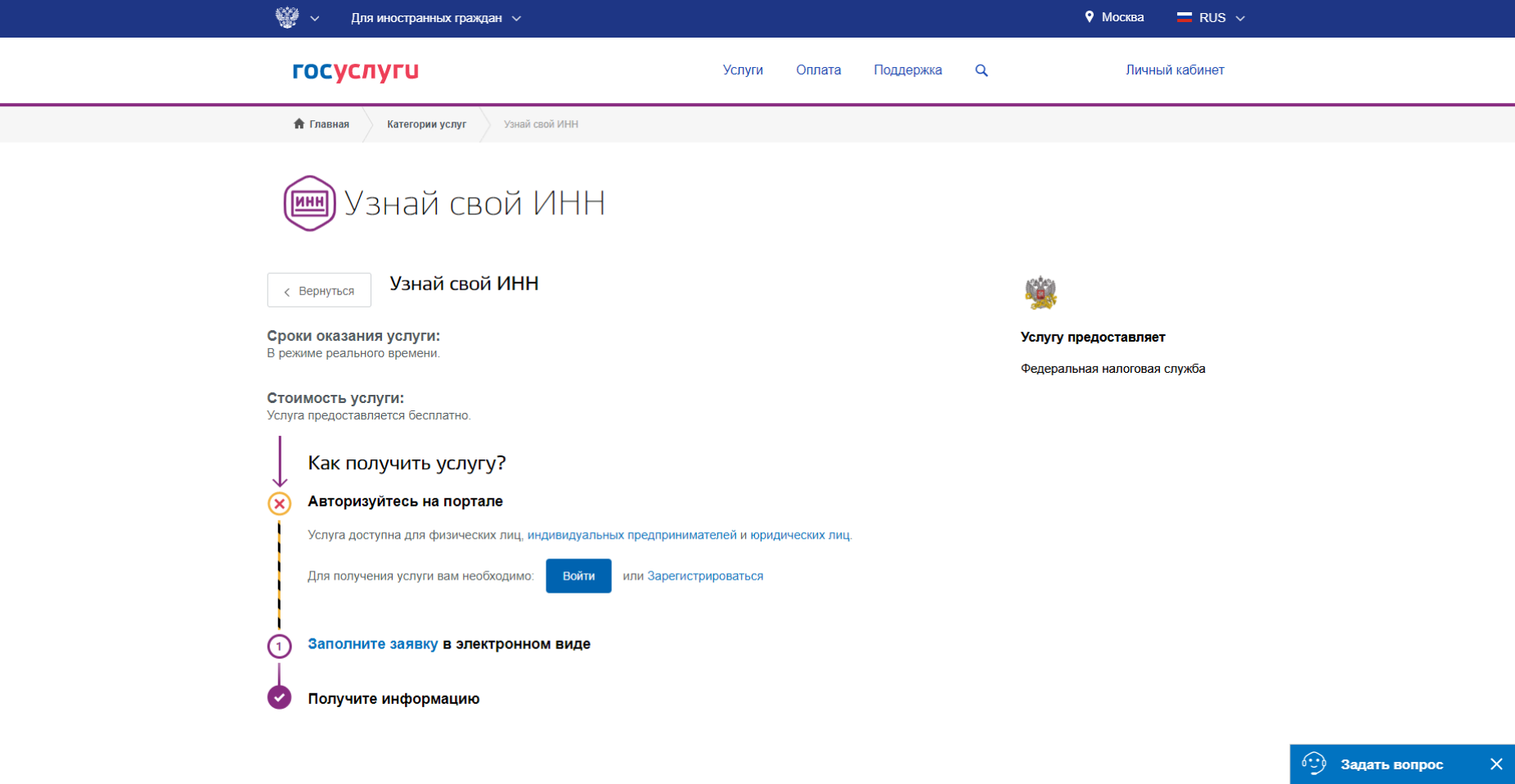
Task: Click 'В режиме реального времени.' text
Action: pyautogui.click(x=353, y=353)
